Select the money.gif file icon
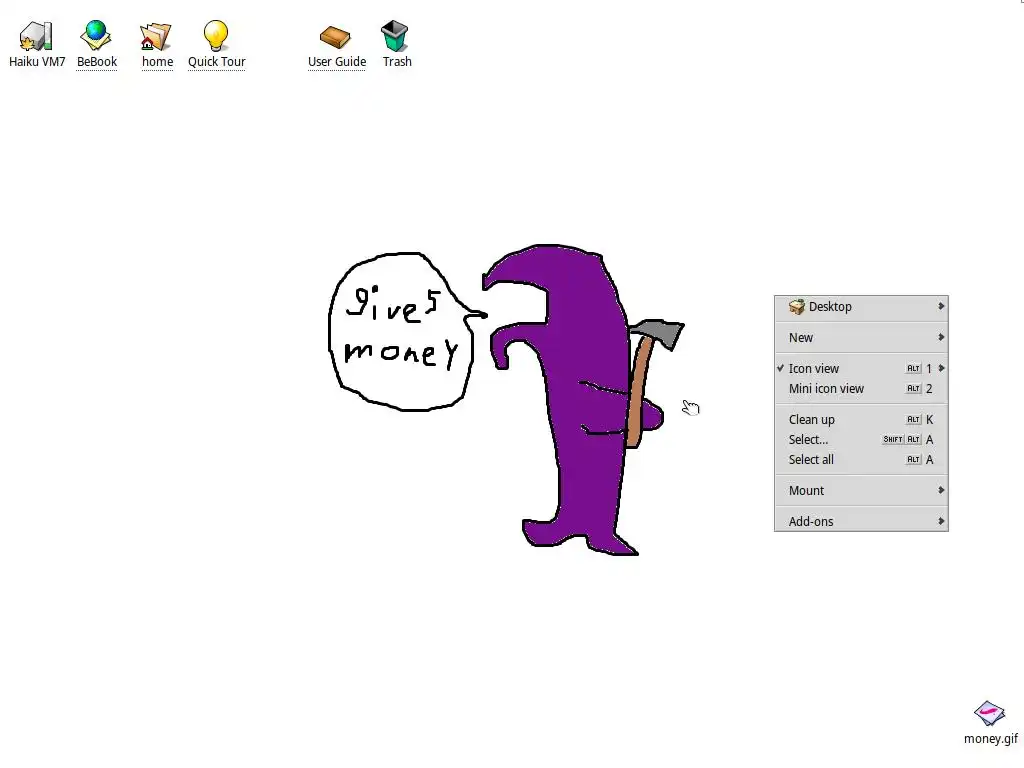This screenshot has height=768, width=1024. (989, 713)
